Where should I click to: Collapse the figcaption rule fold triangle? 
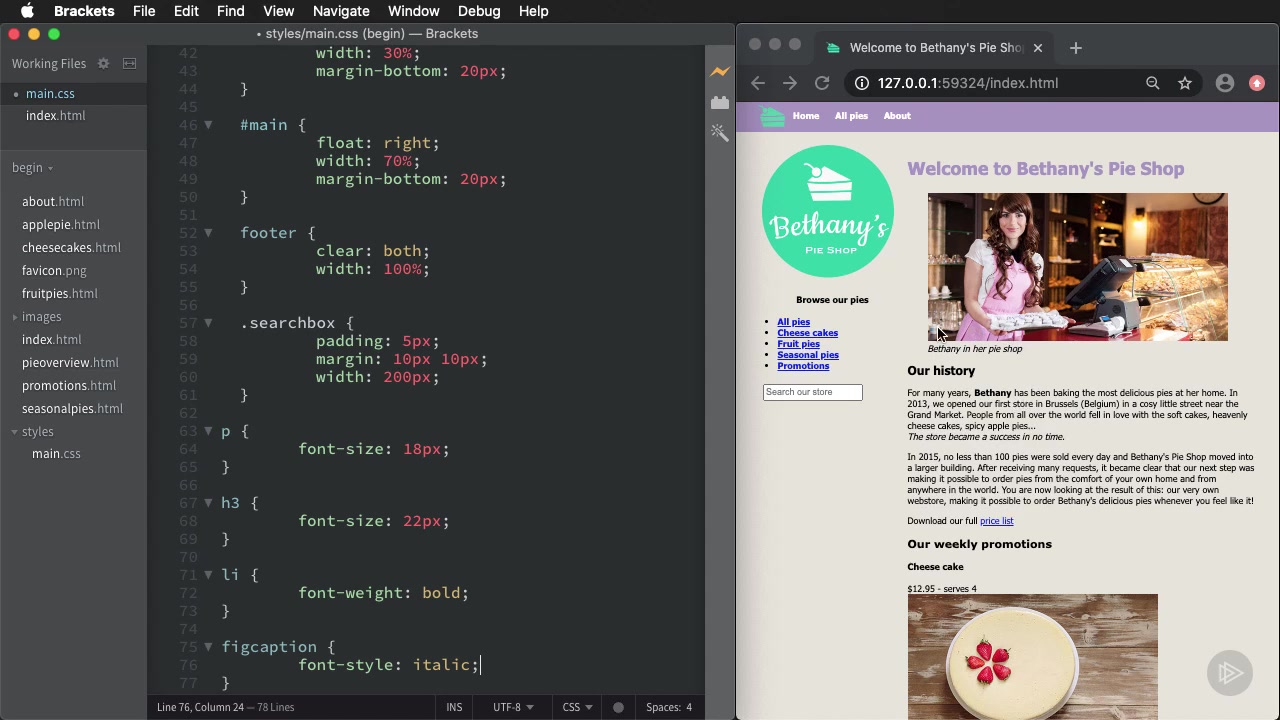point(208,647)
